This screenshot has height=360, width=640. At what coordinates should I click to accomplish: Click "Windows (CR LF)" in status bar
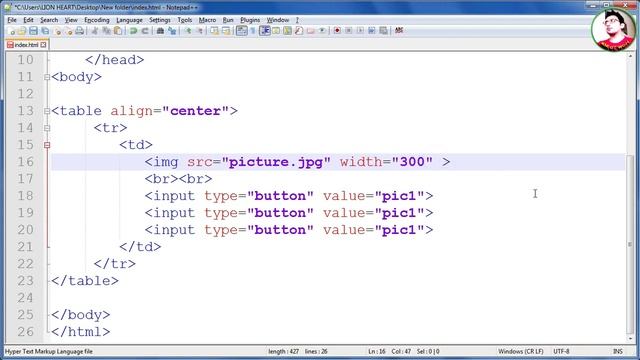pyautogui.click(x=521, y=351)
